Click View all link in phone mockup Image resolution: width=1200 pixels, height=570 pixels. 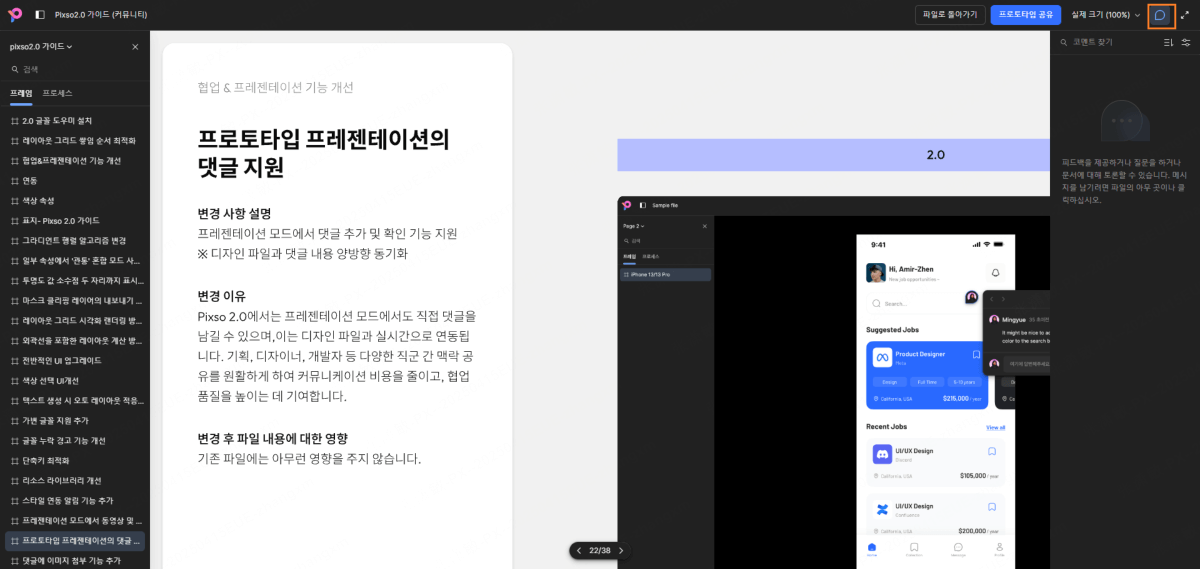point(995,427)
